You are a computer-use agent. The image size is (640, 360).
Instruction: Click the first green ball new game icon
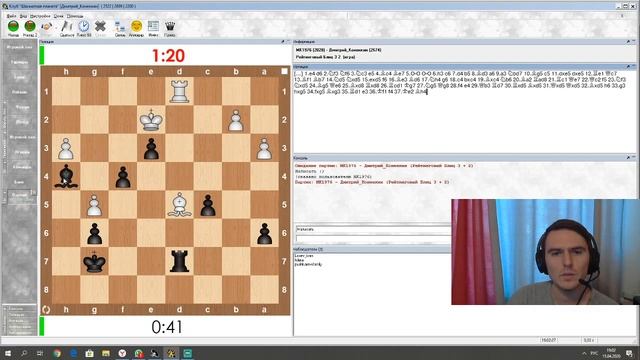pyautogui.click(x=13, y=27)
